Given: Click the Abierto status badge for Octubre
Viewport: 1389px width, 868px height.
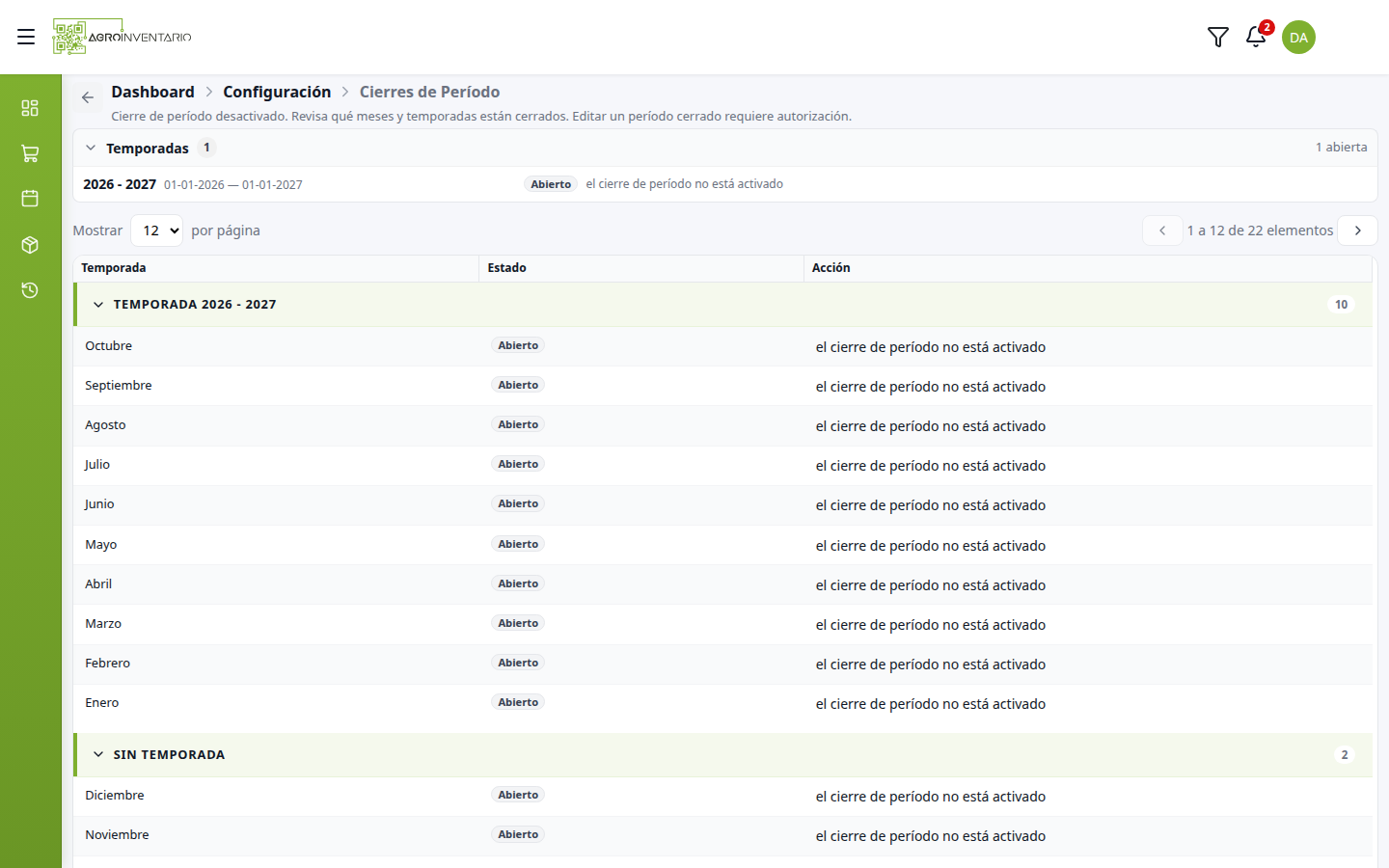Looking at the screenshot, I should [518, 345].
